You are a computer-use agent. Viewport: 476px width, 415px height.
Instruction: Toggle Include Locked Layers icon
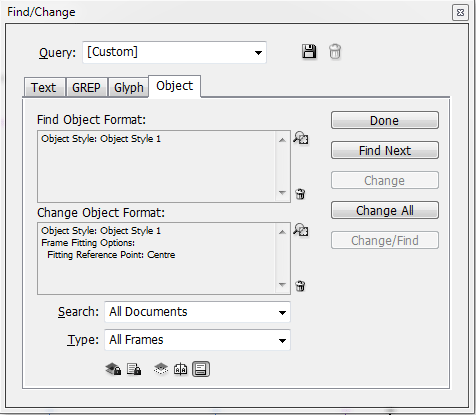click(113, 369)
